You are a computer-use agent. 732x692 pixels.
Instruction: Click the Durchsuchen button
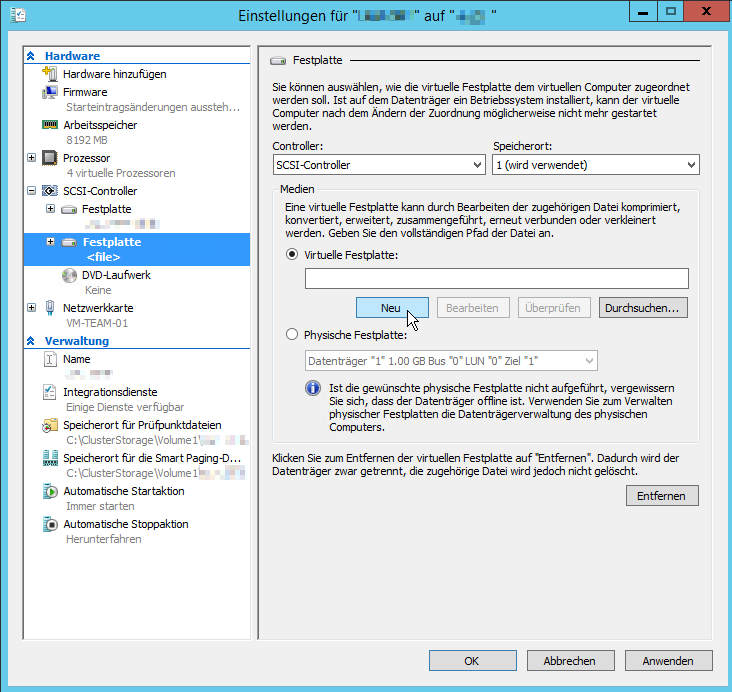point(643,308)
